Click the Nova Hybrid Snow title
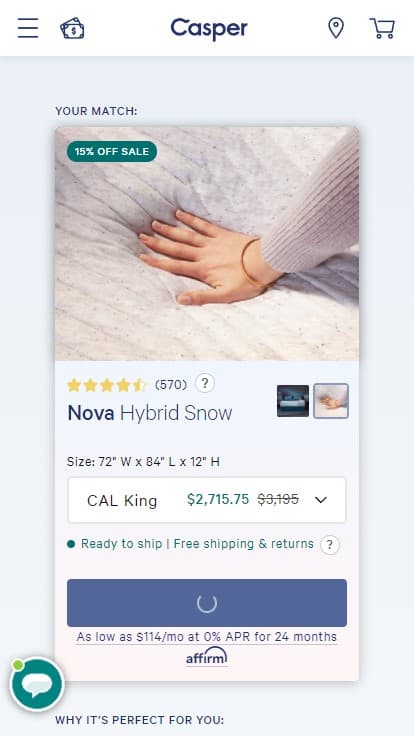Screen dimensions: 414x736 point(150,413)
